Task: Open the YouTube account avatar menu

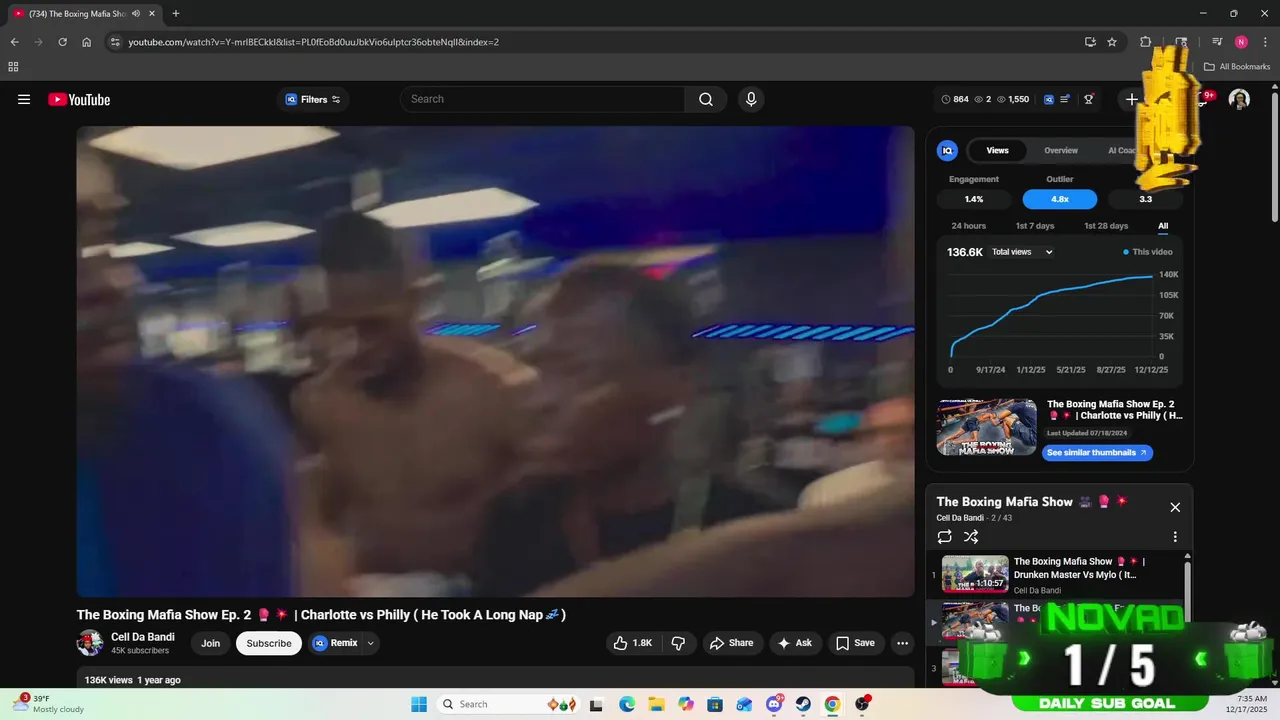Action: click(1239, 99)
